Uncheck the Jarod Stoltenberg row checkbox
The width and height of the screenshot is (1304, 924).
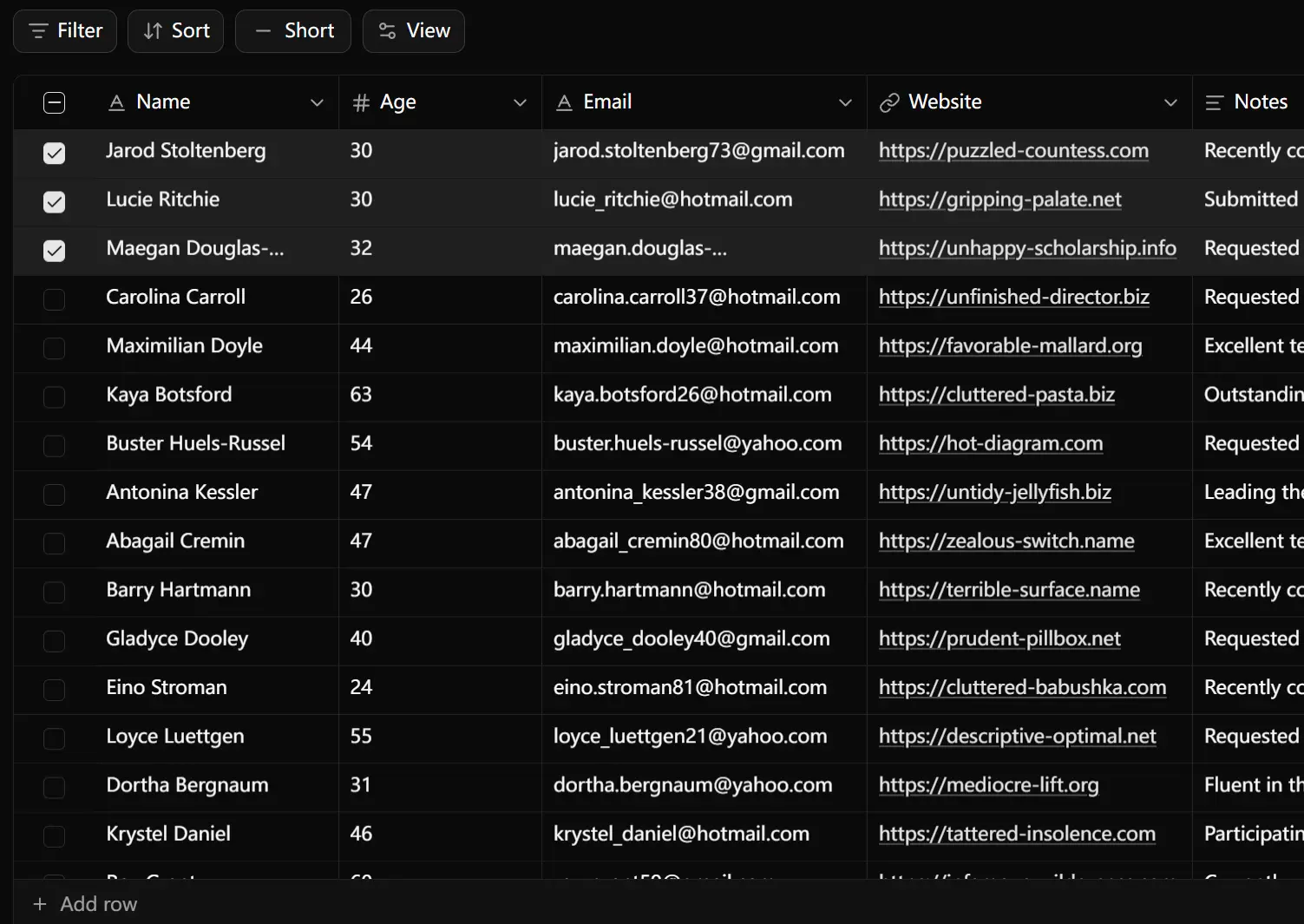[54, 153]
